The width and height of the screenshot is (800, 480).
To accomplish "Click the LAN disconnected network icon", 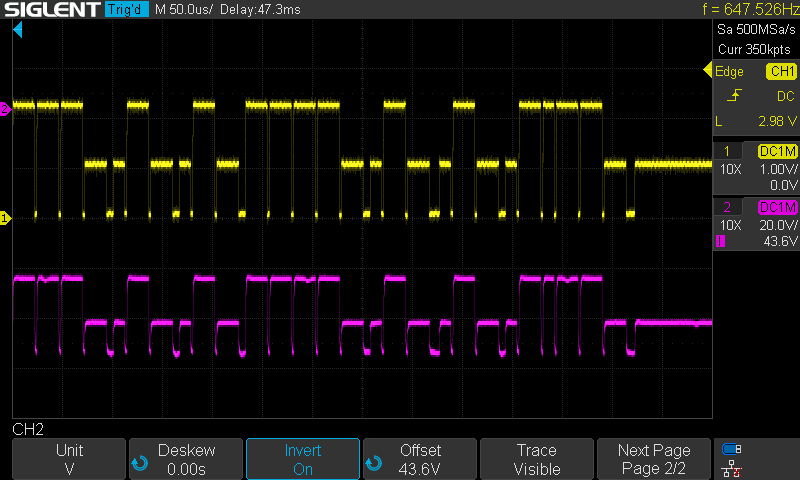I will click(x=732, y=468).
